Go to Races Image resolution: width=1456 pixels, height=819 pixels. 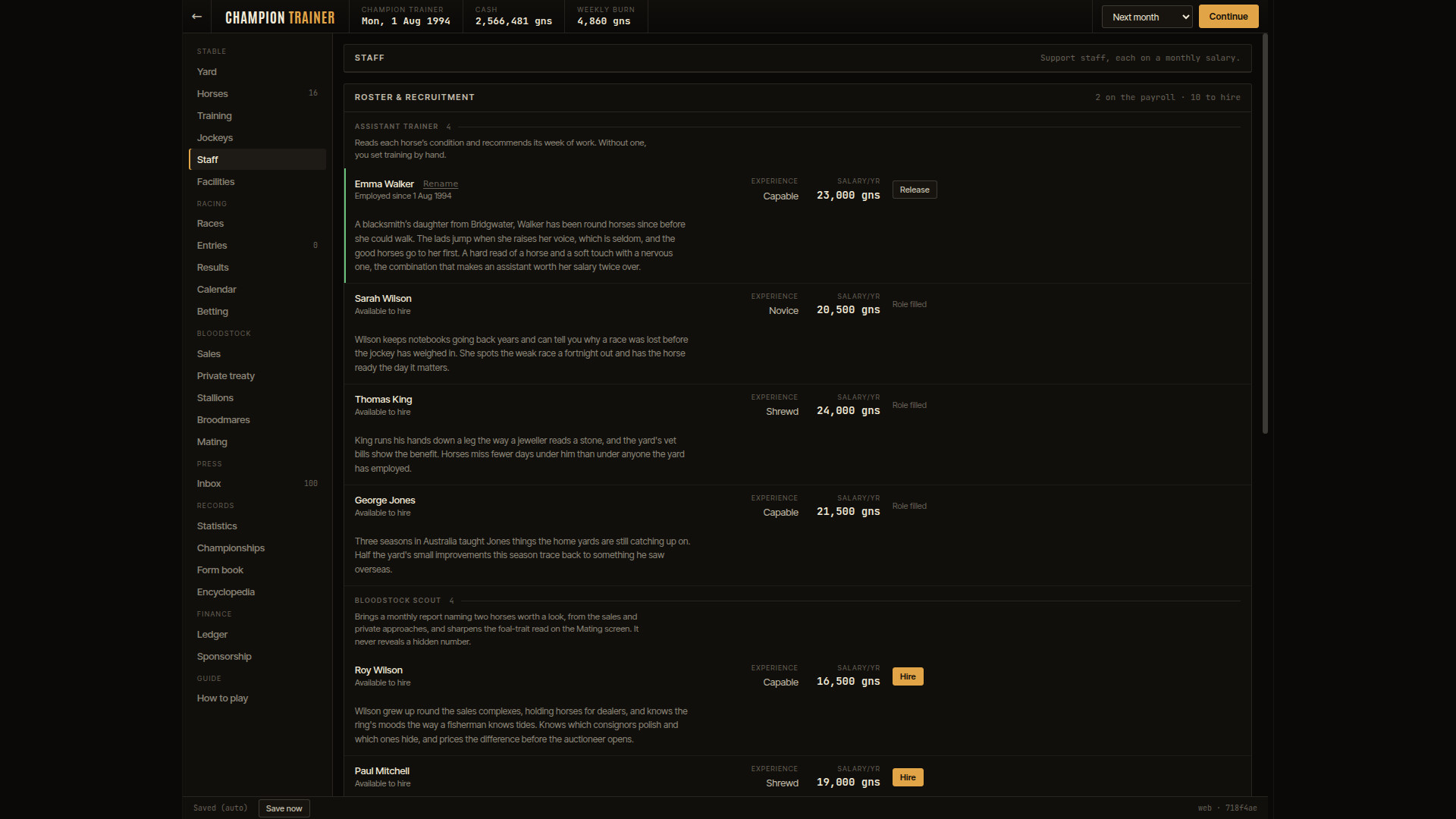257,224
